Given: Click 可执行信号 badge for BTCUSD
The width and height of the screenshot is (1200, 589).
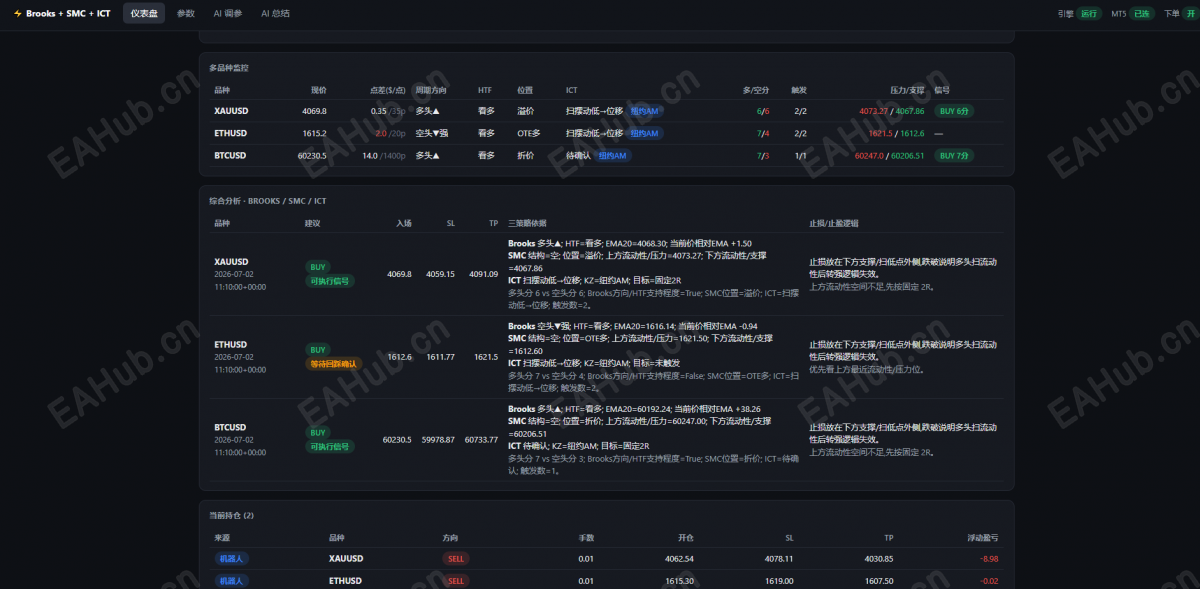Looking at the screenshot, I should coord(330,447).
